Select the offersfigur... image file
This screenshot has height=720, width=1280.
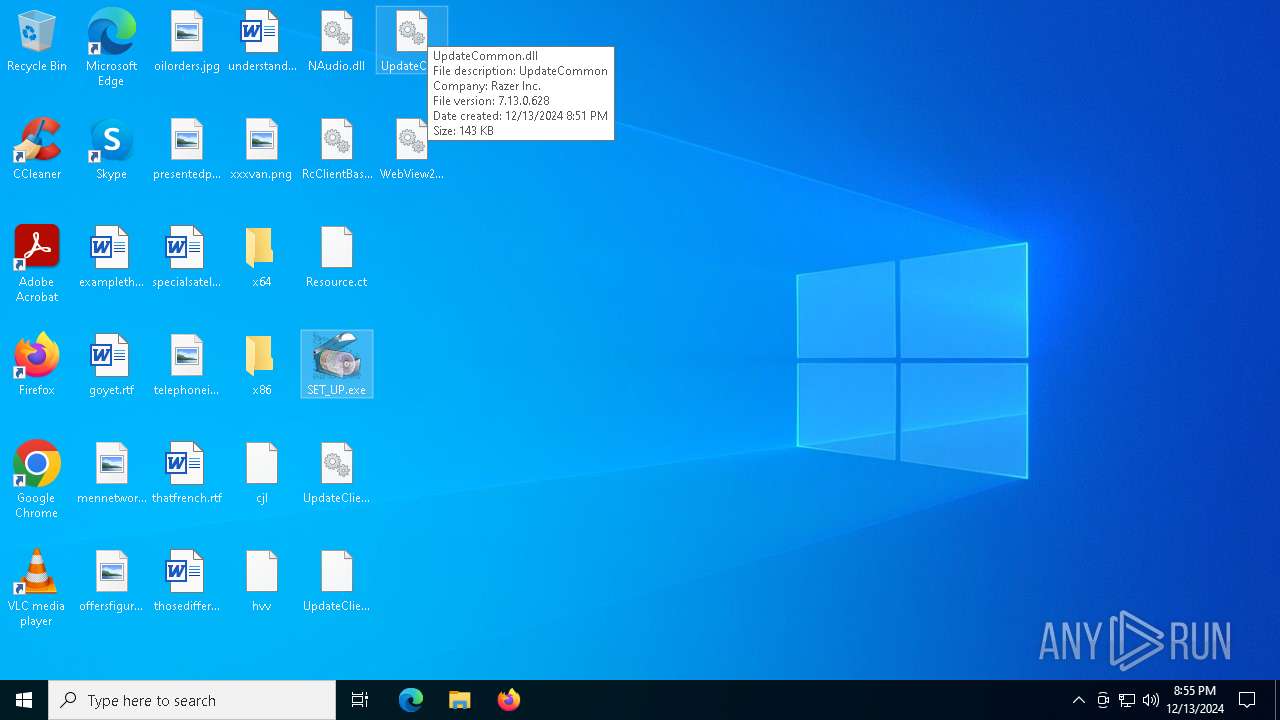pyautogui.click(x=111, y=581)
